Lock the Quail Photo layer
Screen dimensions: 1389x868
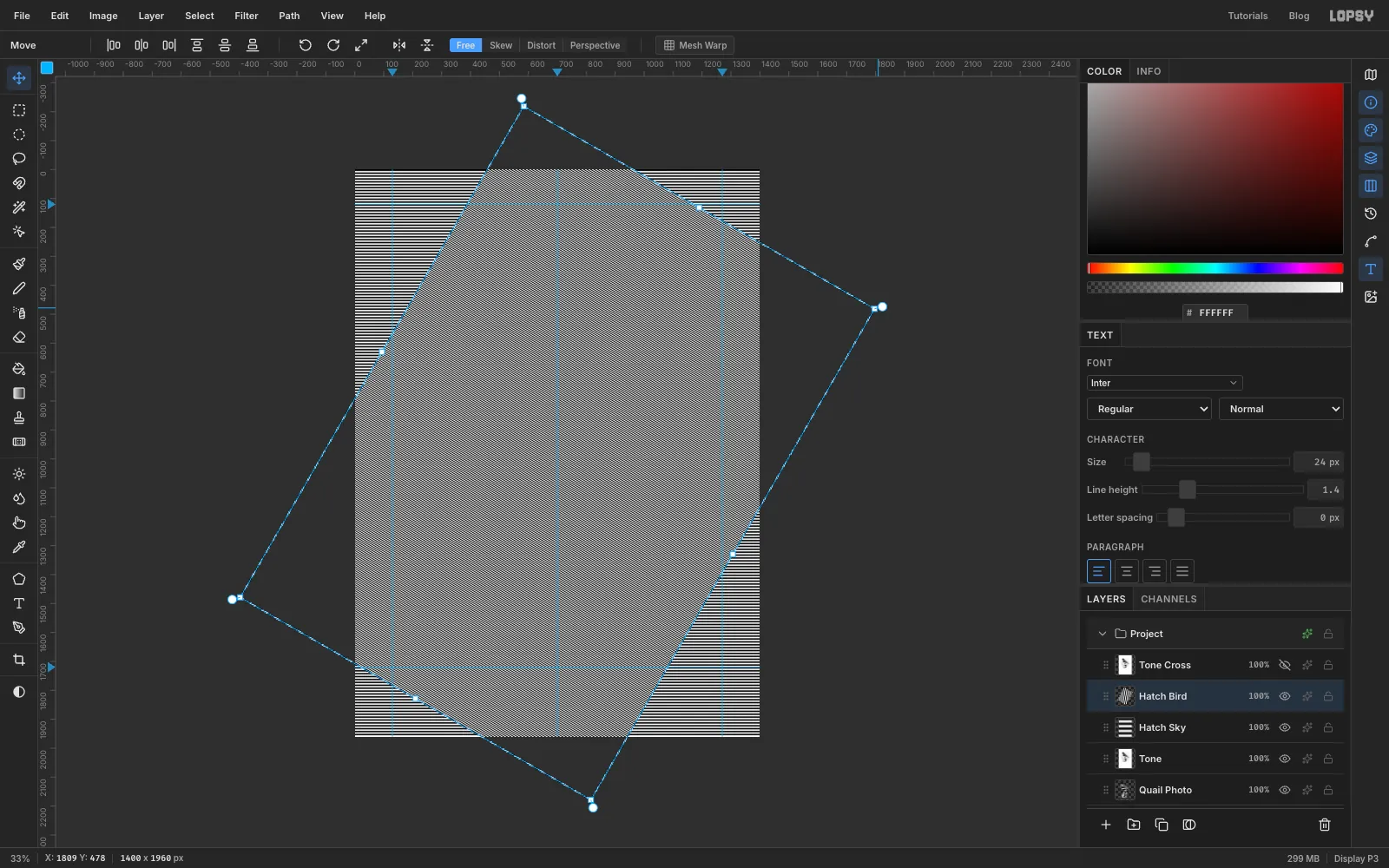pyautogui.click(x=1328, y=790)
